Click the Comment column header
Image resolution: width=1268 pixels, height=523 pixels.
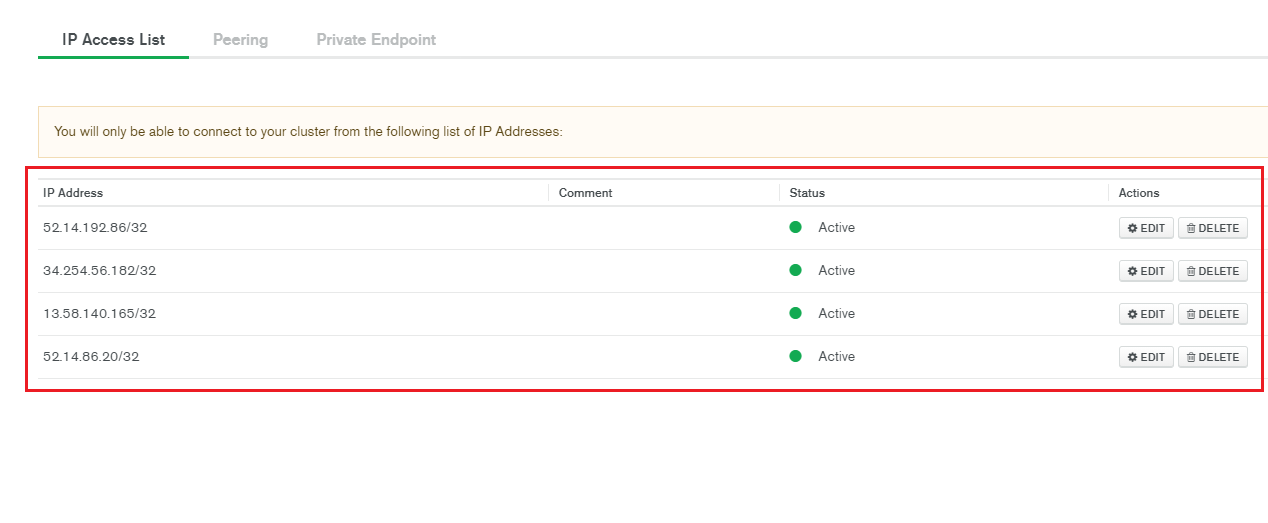(585, 193)
